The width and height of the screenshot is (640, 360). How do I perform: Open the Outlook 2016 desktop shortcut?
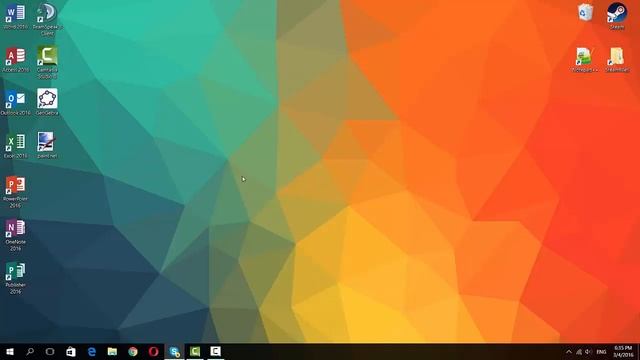pos(16,102)
